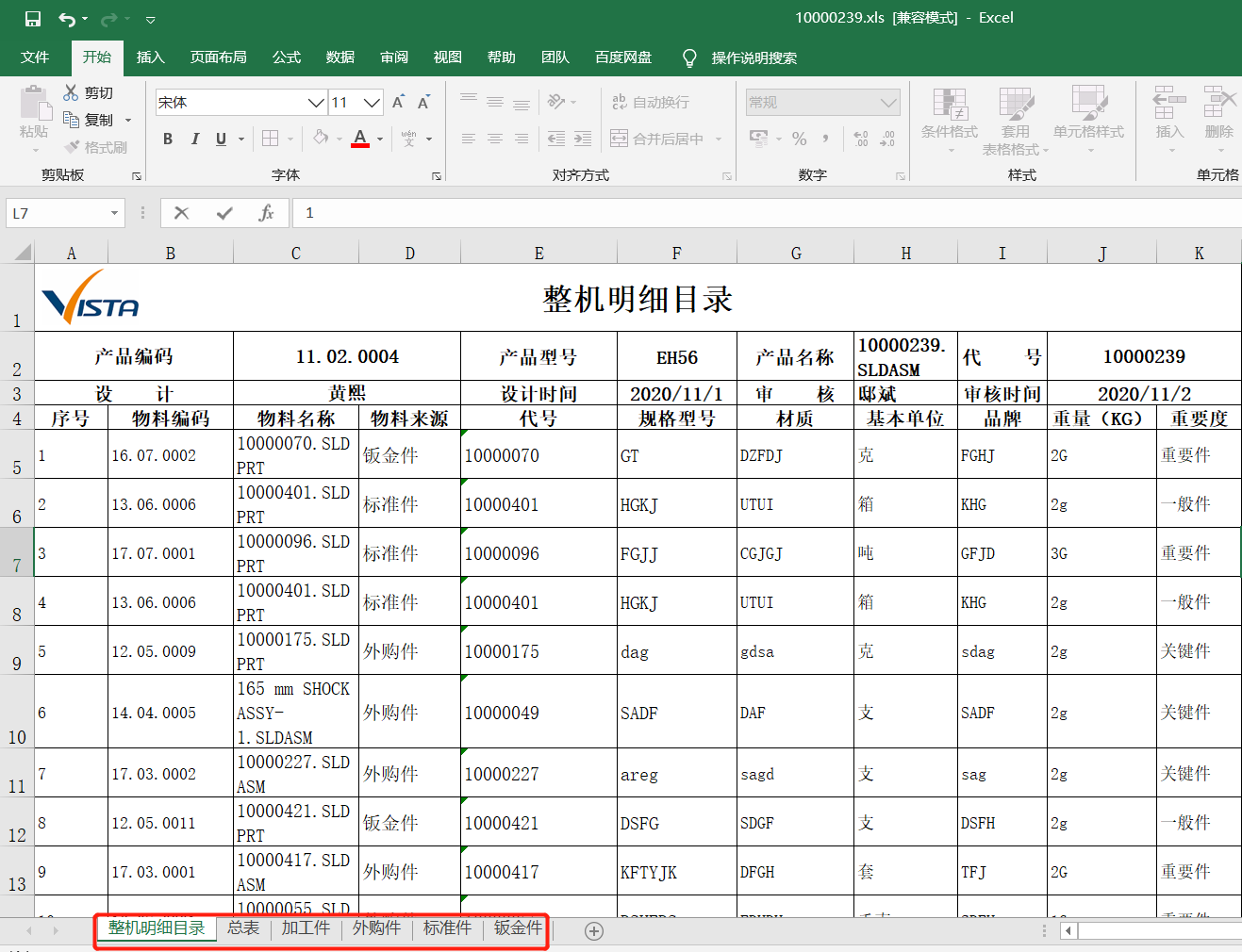Click the Save icon in title bar
Screen dimensions: 1242x952
coord(33,19)
